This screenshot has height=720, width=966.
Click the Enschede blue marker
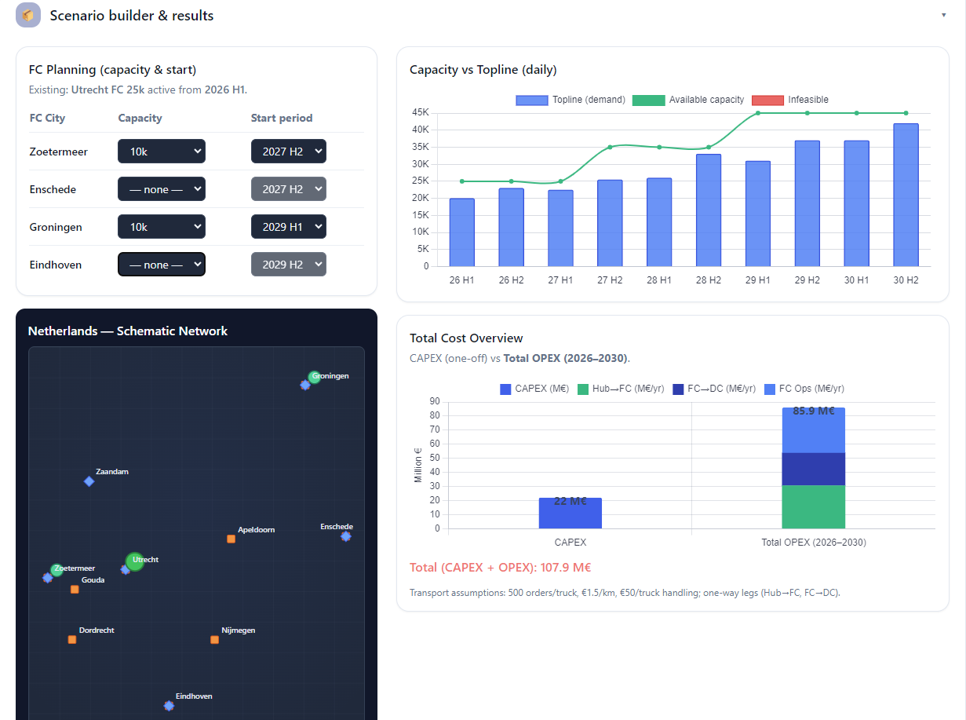346,536
